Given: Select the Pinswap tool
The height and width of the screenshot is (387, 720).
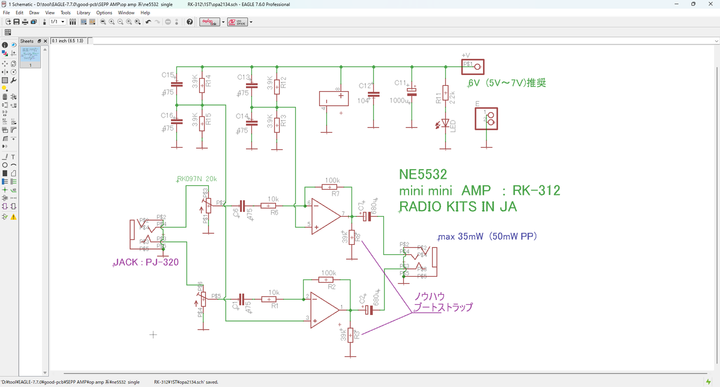Looking at the screenshot, I should click(5, 105).
